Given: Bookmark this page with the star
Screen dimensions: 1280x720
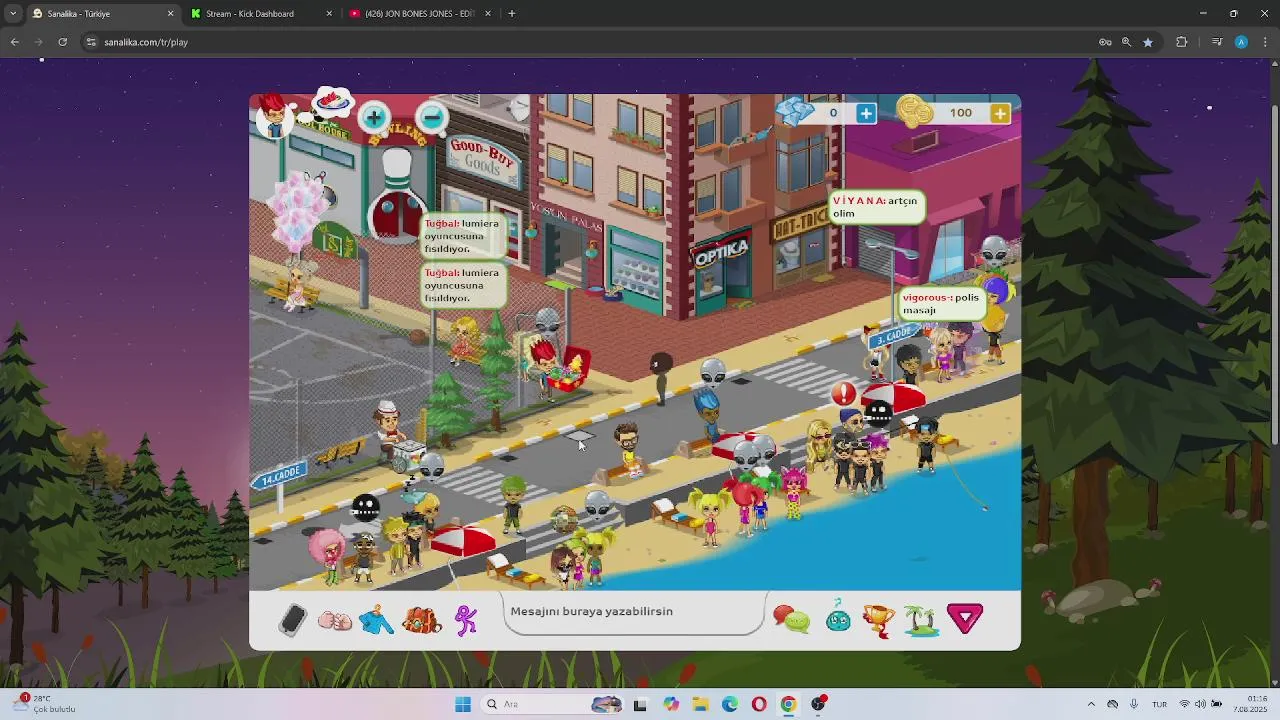Looking at the screenshot, I should (x=1148, y=42).
